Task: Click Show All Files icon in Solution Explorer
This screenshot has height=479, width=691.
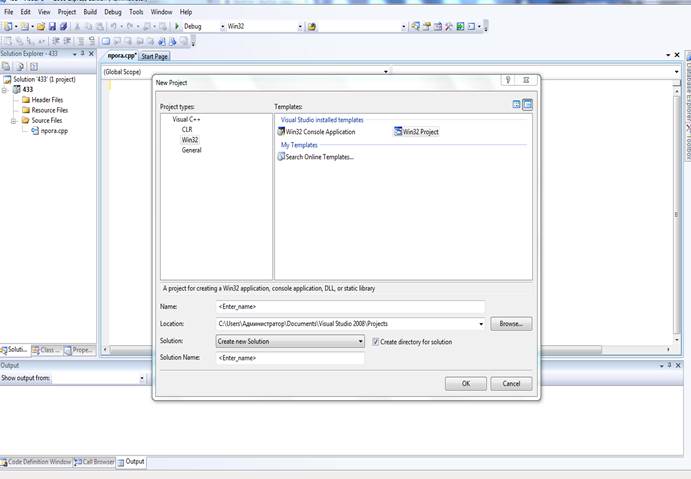Action: 20,67
